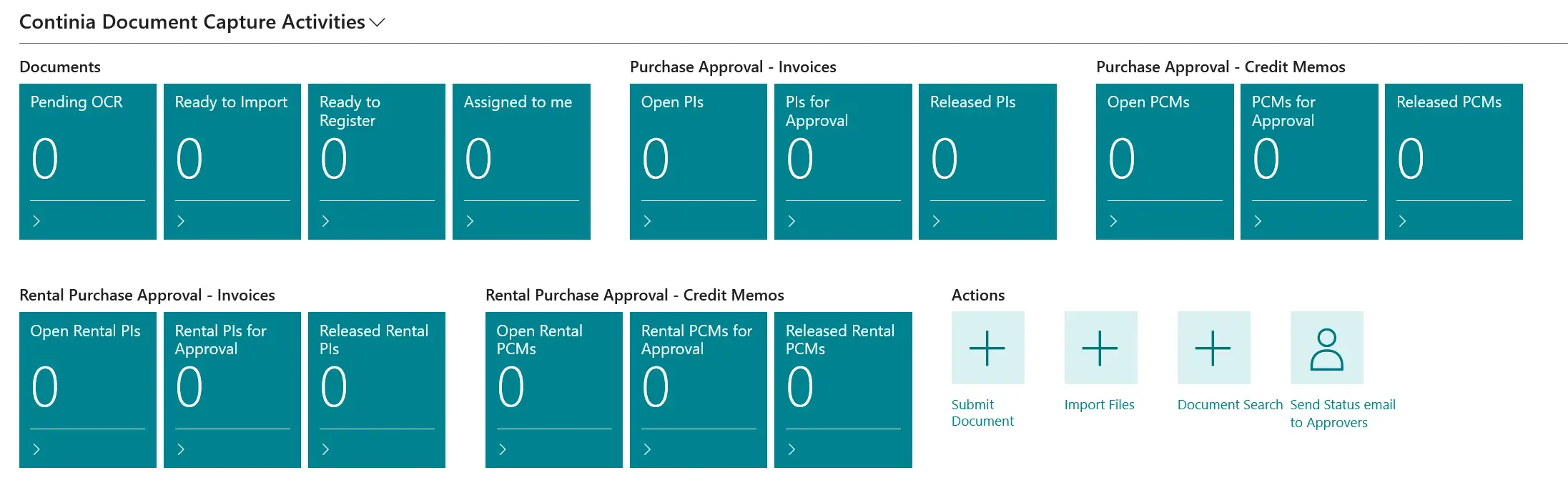Click the Import Files plus icon
Screen dimensions: 1568x493
[x=1100, y=348]
